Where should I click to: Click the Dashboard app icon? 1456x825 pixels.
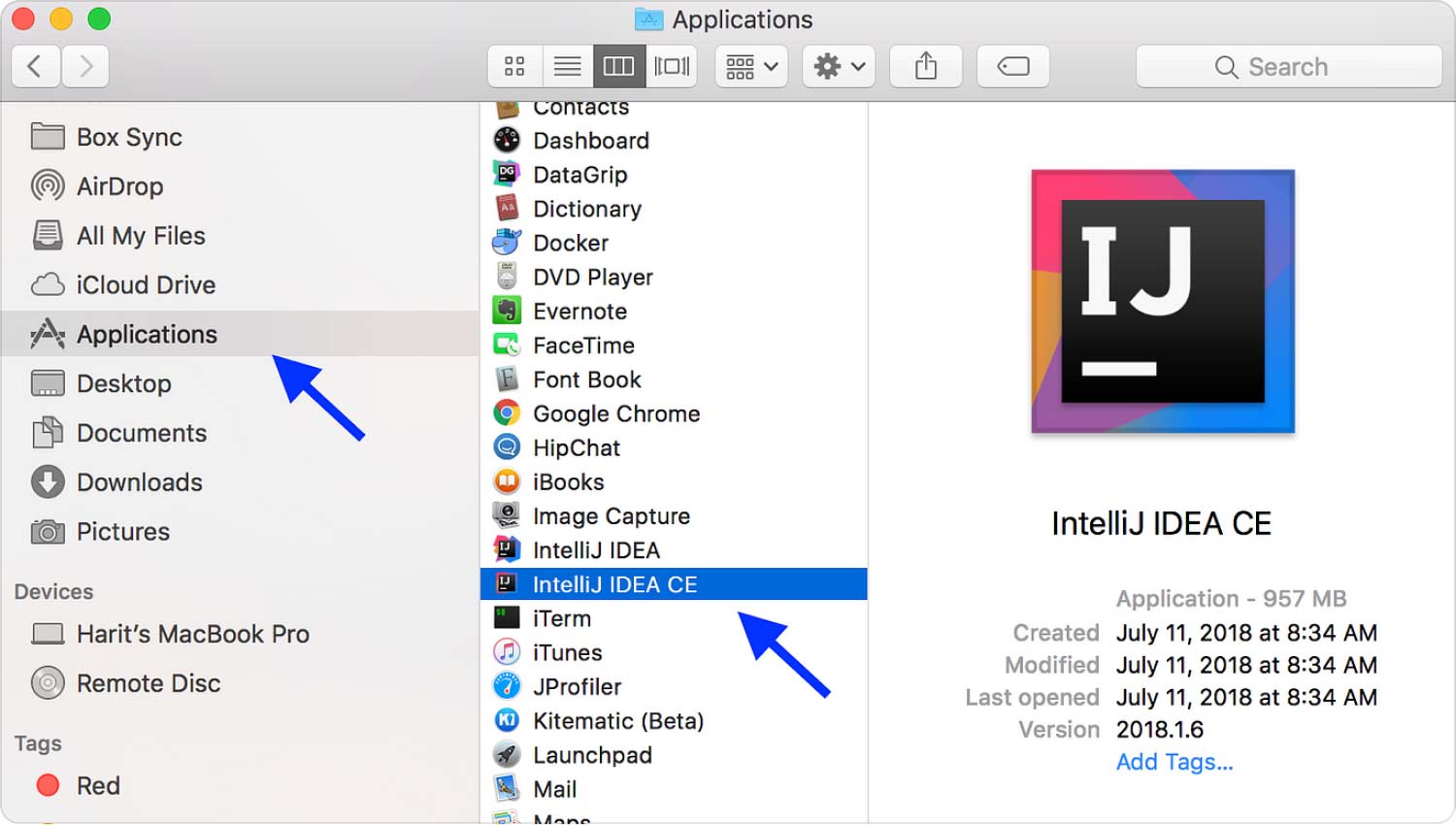[x=507, y=140]
